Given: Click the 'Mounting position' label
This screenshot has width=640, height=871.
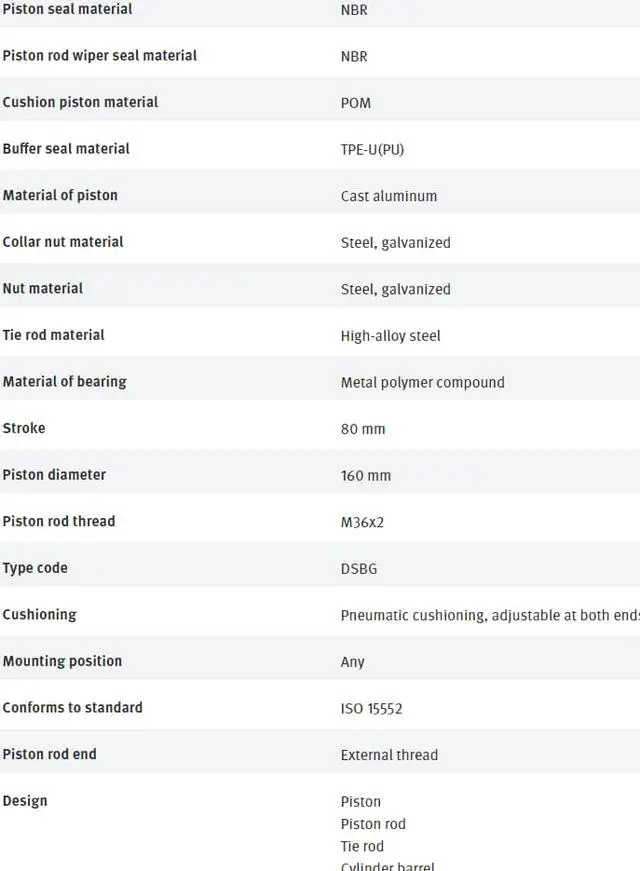Looking at the screenshot, I should (62, 661).
